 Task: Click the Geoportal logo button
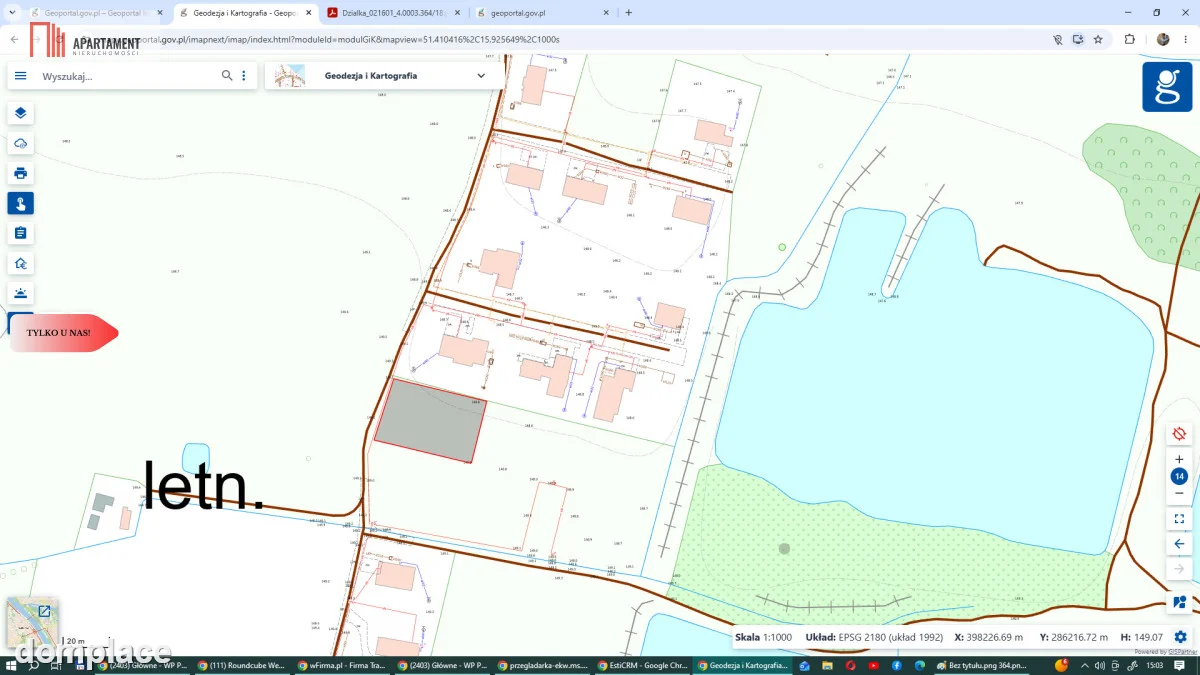1167,87
